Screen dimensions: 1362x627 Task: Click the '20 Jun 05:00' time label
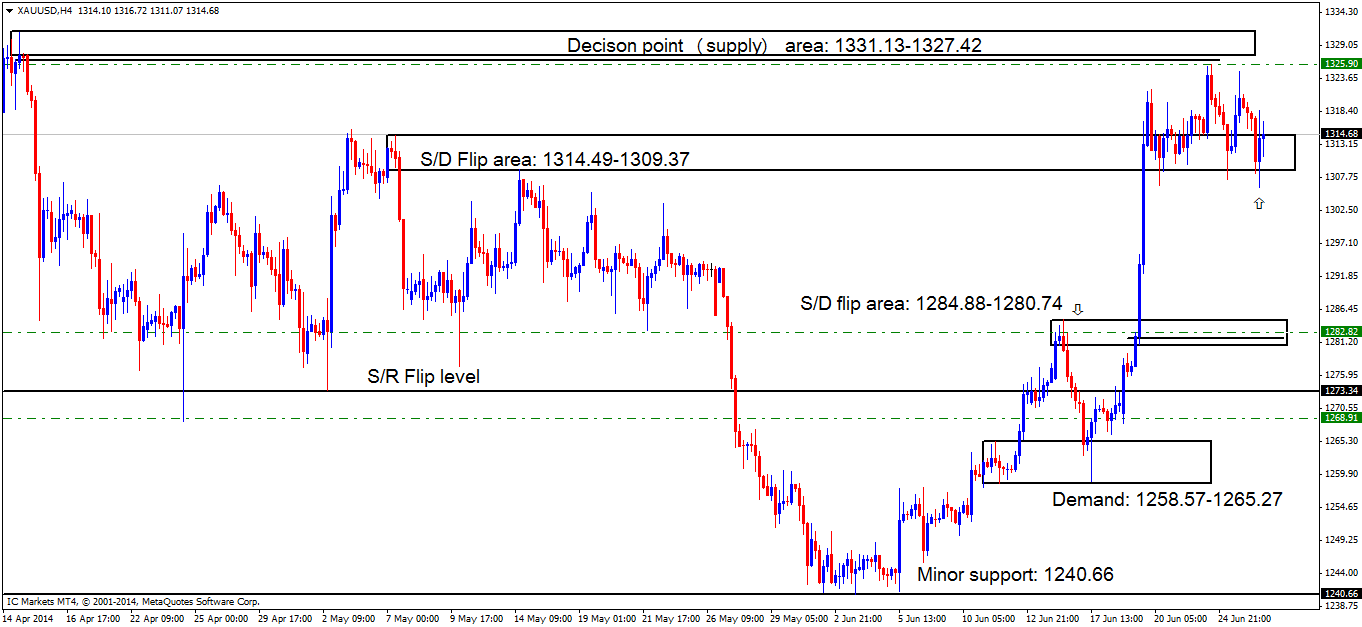pos(1181,619)
